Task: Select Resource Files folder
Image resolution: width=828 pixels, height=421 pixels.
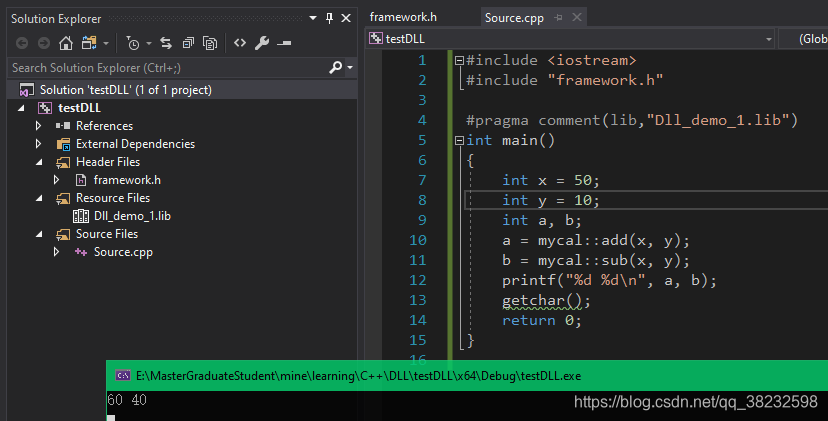Action: (x=113, y=198)
